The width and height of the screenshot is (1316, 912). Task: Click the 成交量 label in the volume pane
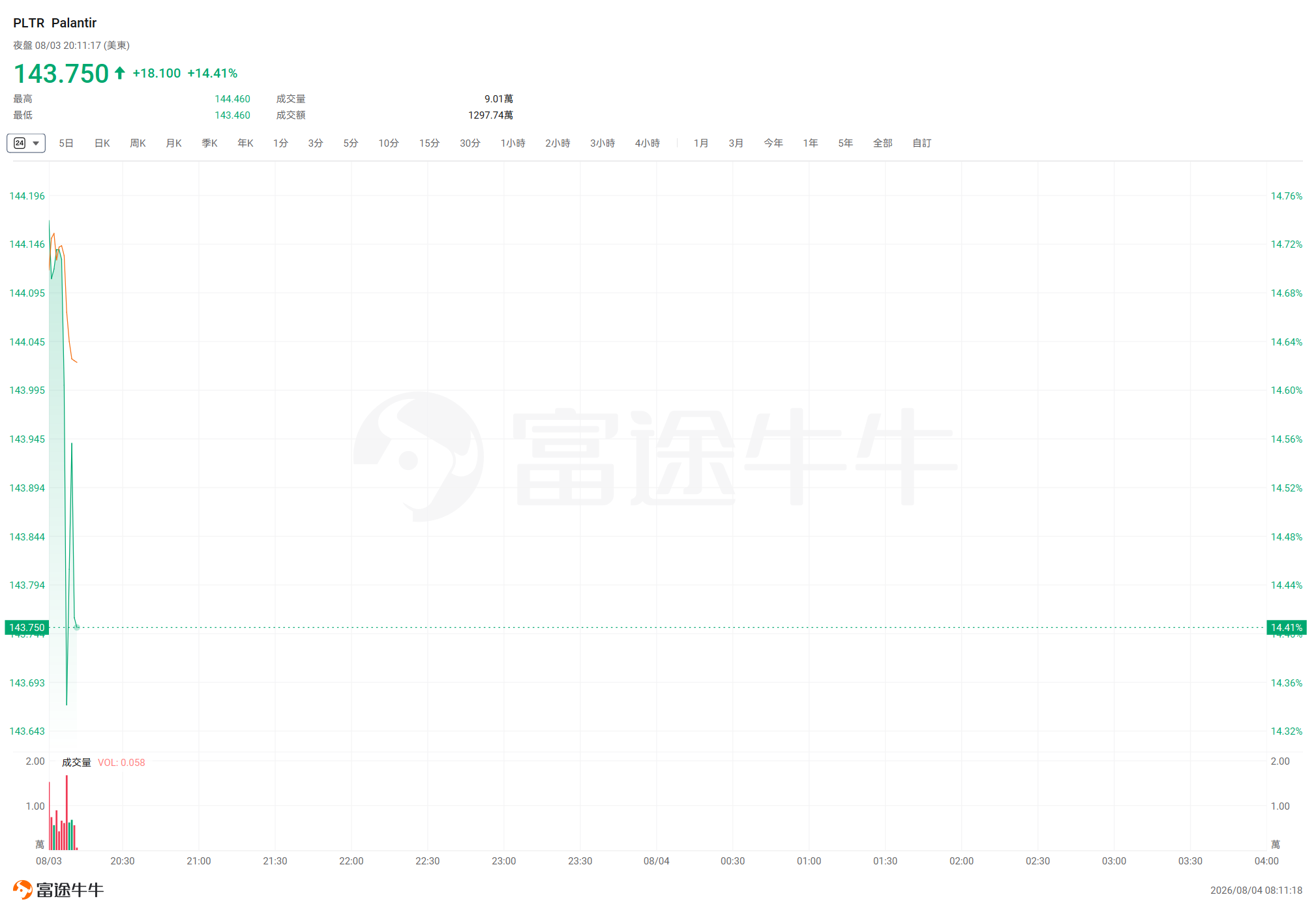[76, 763]
